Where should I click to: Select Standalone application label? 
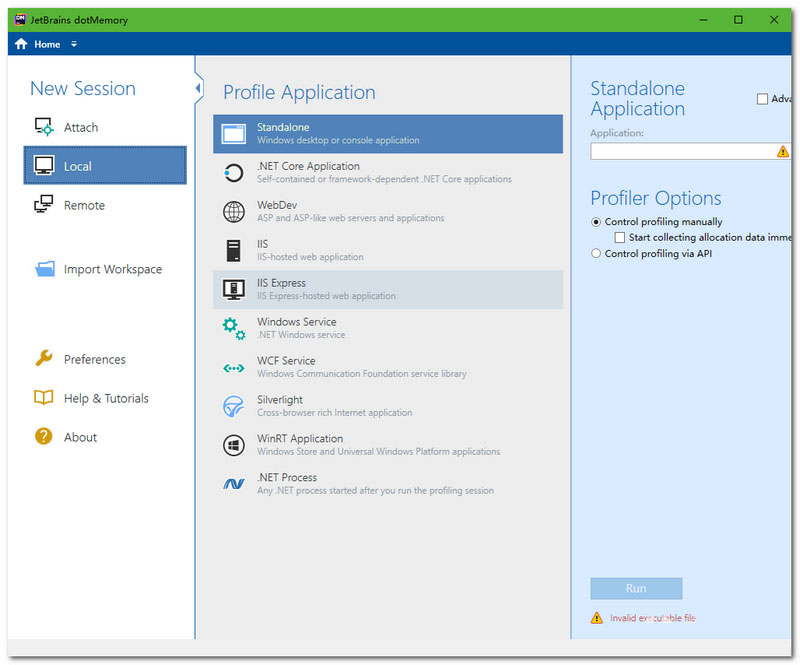click(283, 127)
